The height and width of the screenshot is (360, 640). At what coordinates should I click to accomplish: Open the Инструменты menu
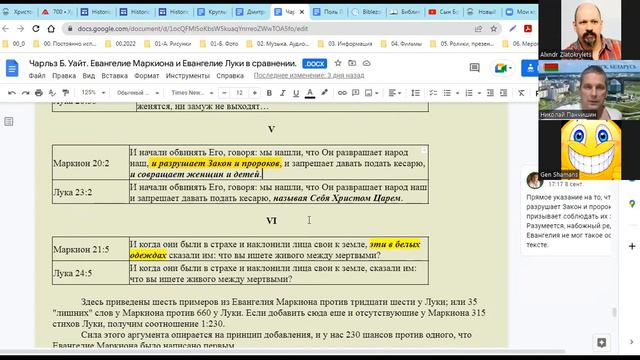pos(188,76)
